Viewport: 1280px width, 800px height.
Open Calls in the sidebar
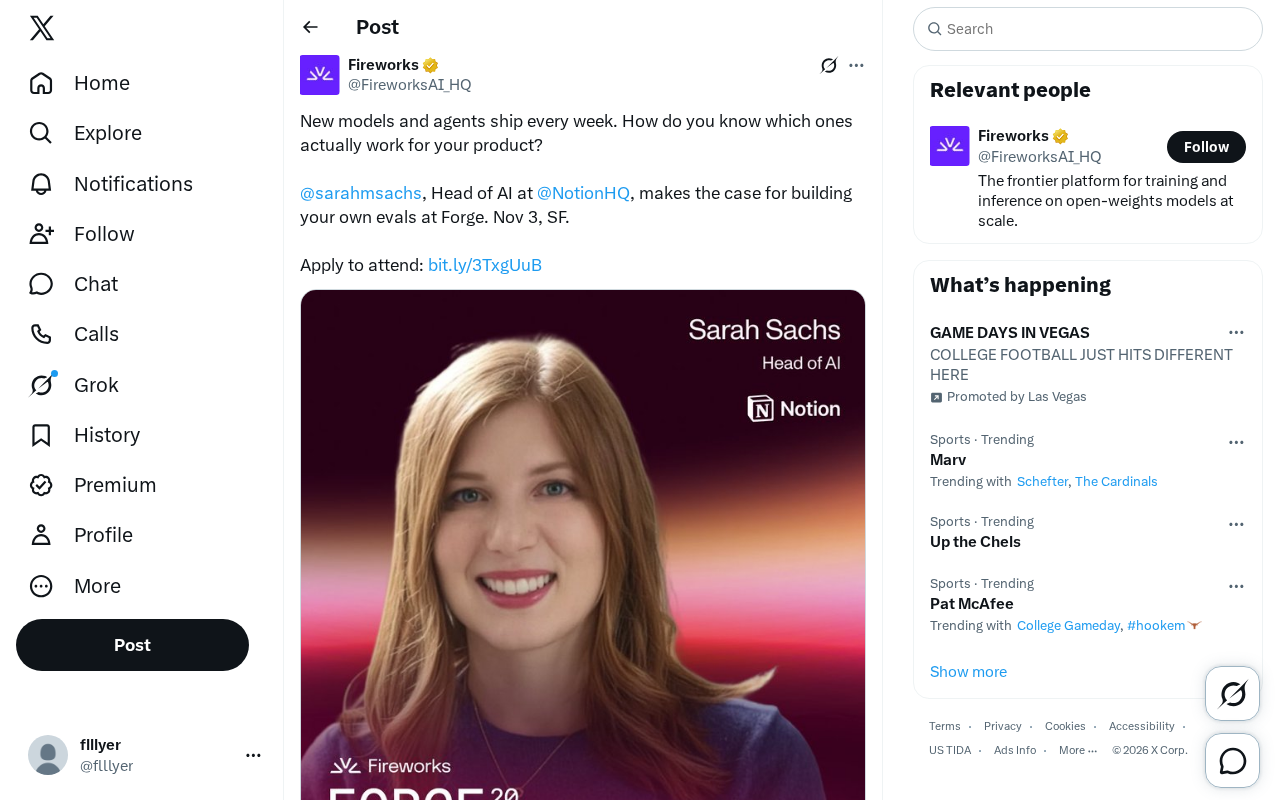pos(75,334)
